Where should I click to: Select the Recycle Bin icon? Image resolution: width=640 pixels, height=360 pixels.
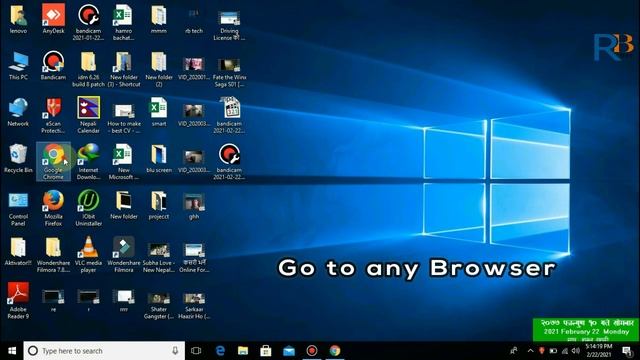click(x=18, y=159)
